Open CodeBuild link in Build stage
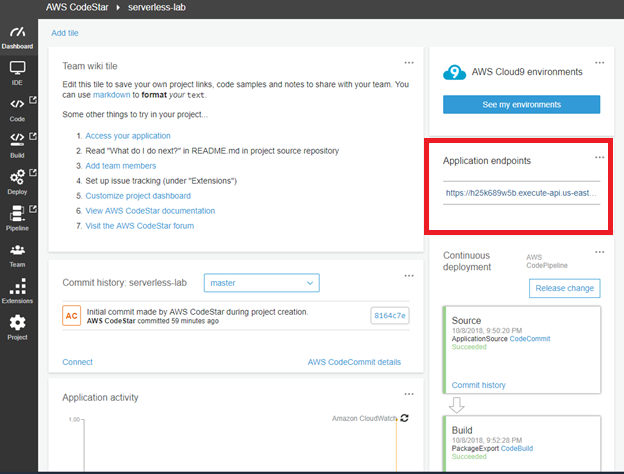 517,449
